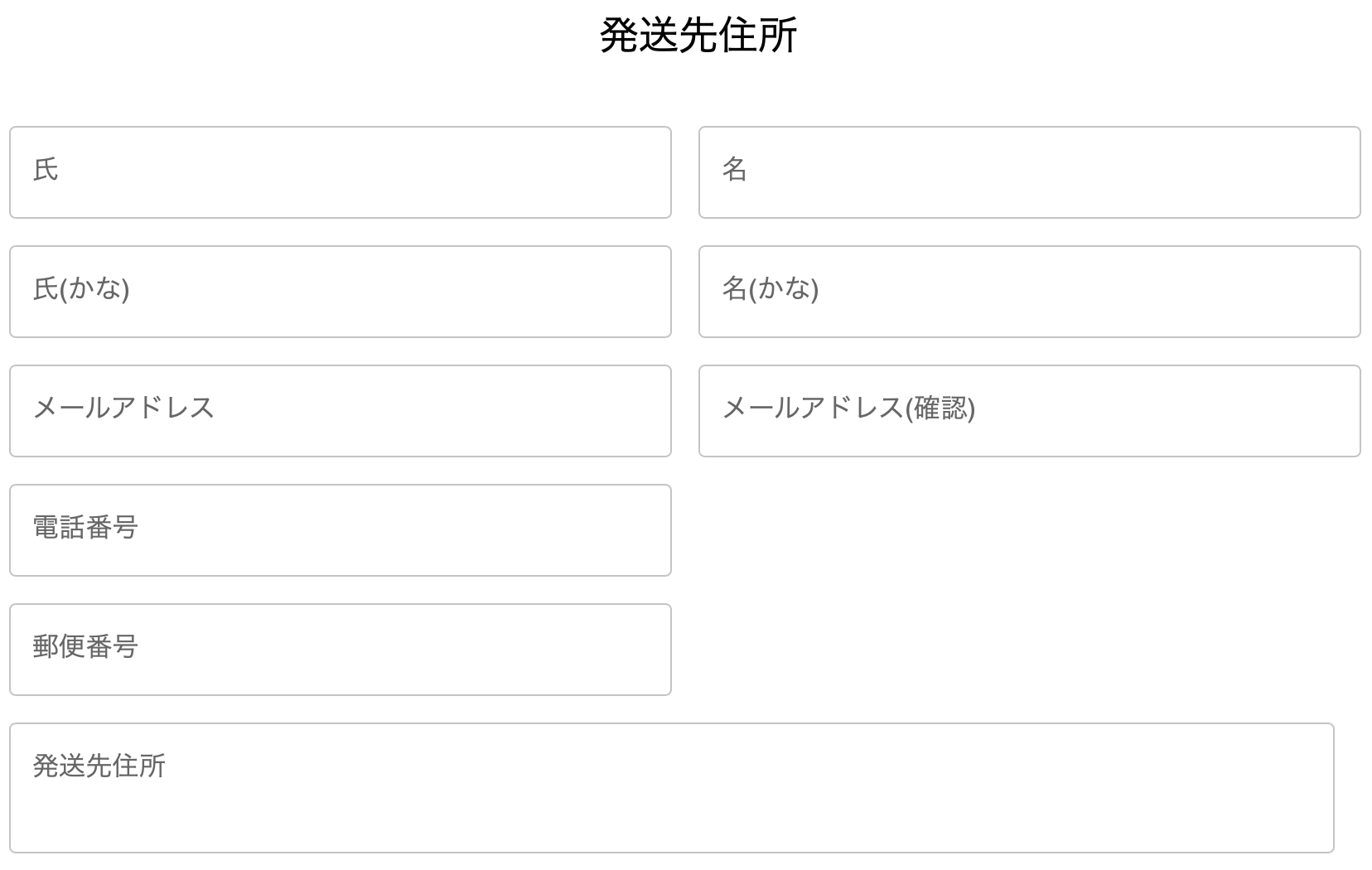
Task: Click into the primary email address box
Action: (340, 411)
